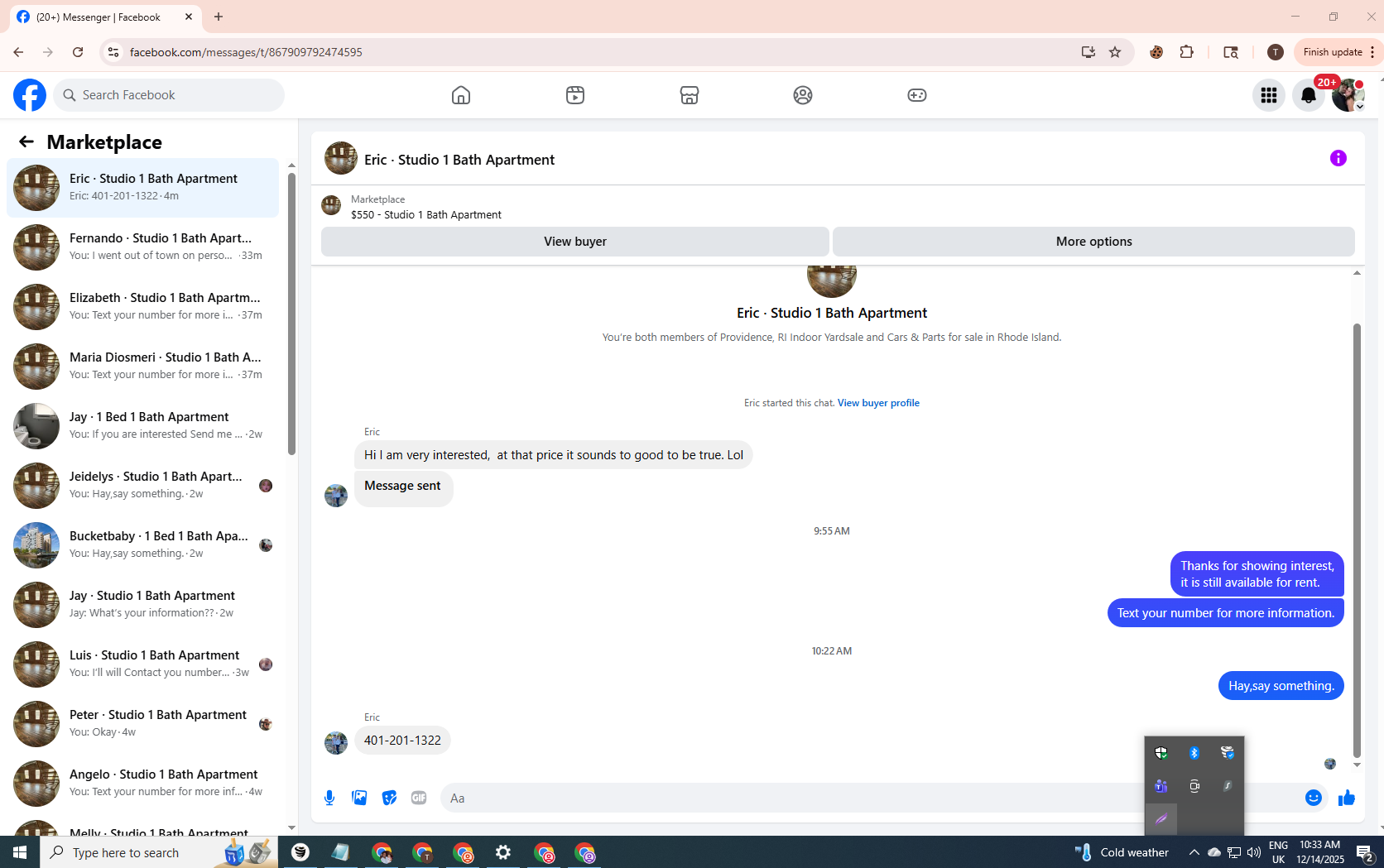
Task: Open the Facebook apps grid menu
Action: (1269, 95)
